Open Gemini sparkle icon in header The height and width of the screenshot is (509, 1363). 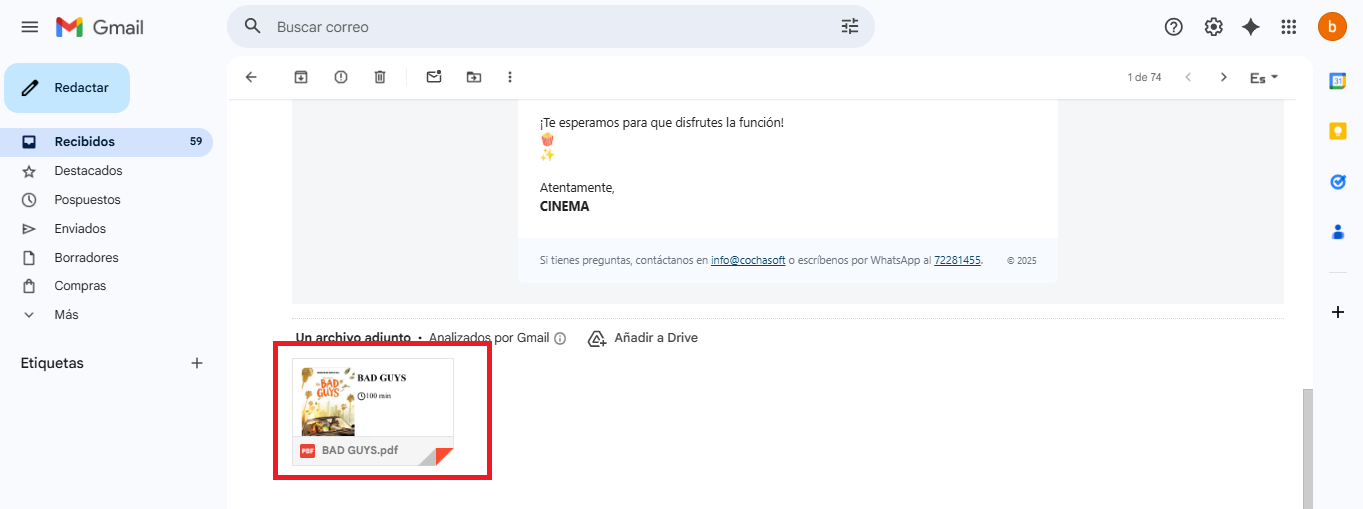tap(1251, 27)
